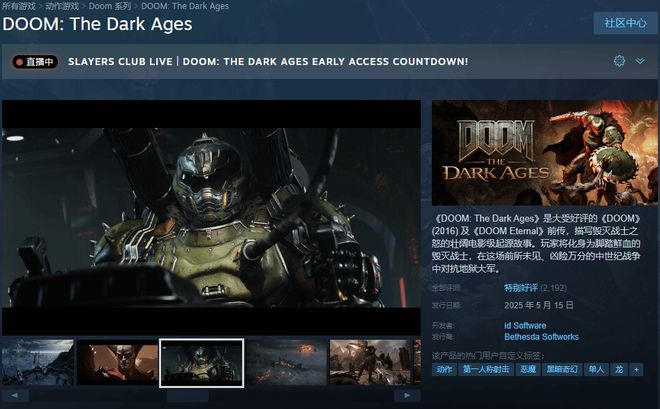Select the fourth thumbnail in the strip

coord(286,362)
